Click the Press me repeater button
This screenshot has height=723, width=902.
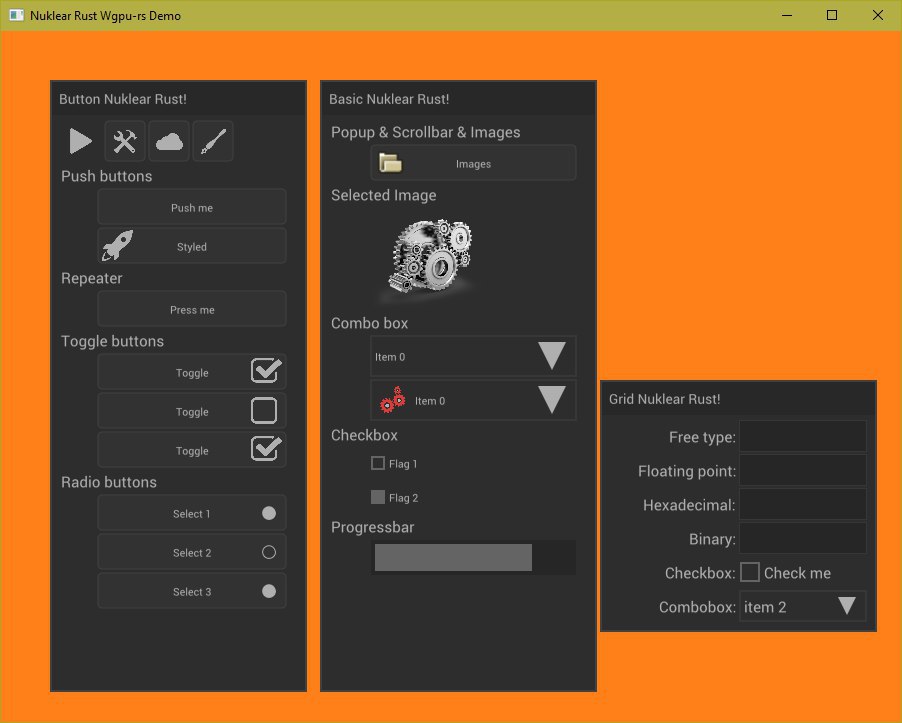click(x=192, y=309)
